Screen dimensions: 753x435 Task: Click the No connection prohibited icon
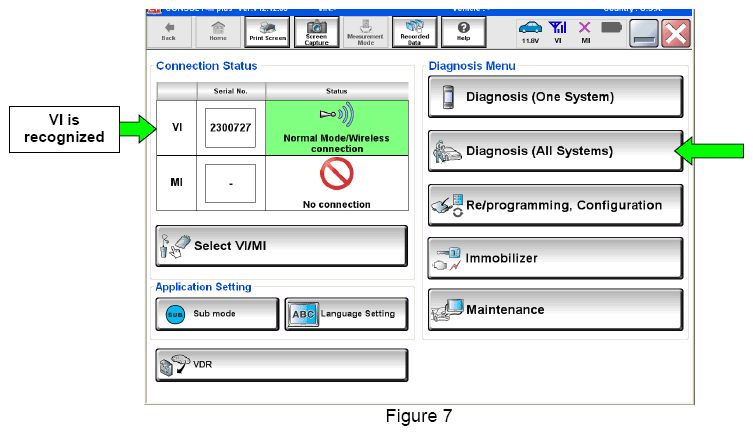337,174
